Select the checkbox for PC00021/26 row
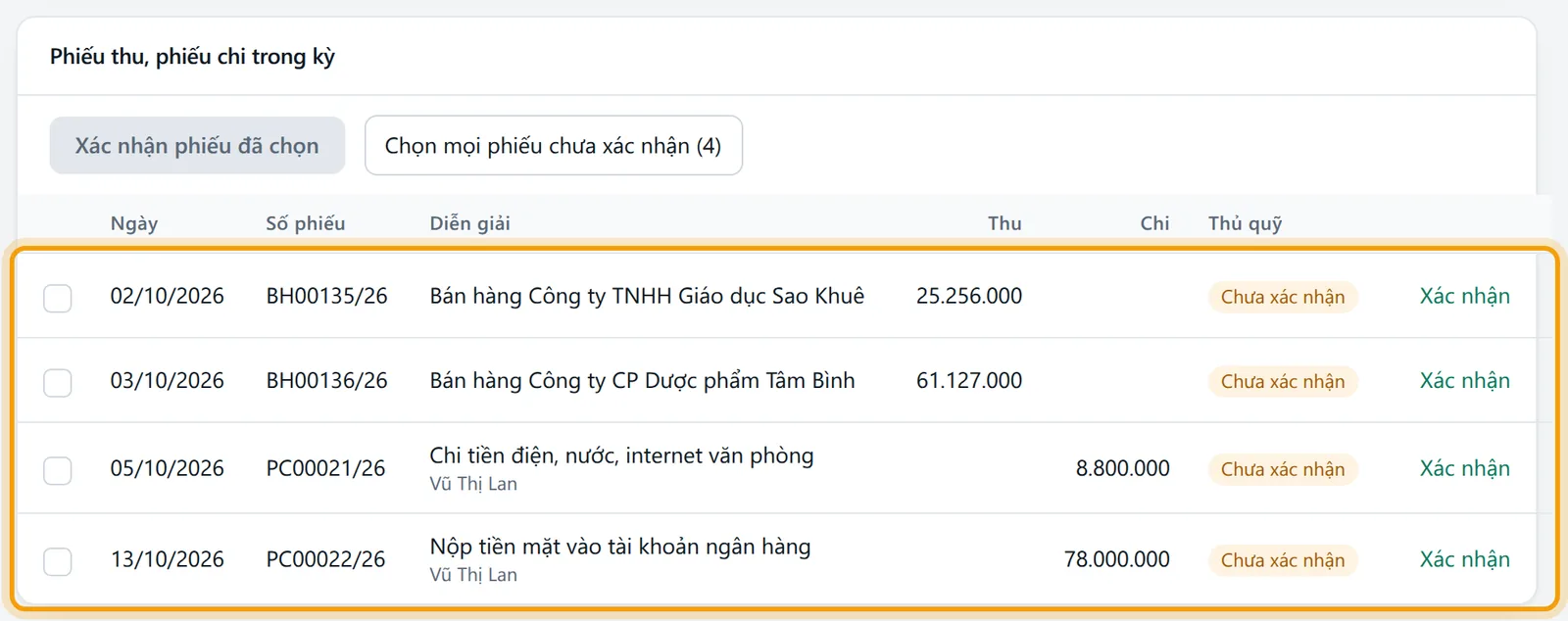The height and width of the screenshot is (621, 1568). (58, 470)
